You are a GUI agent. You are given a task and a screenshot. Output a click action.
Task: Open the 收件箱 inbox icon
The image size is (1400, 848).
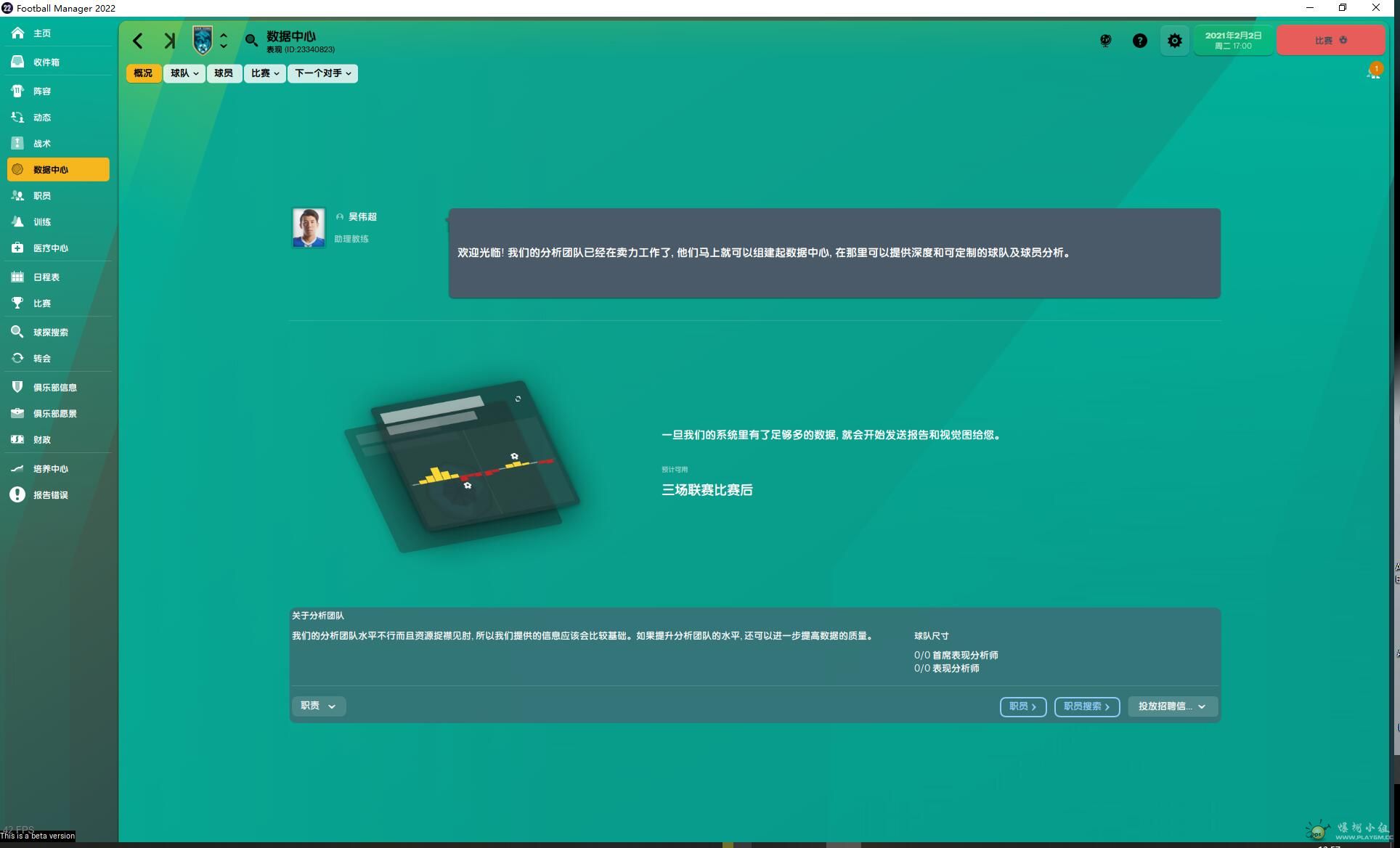[x=17, y=62]
